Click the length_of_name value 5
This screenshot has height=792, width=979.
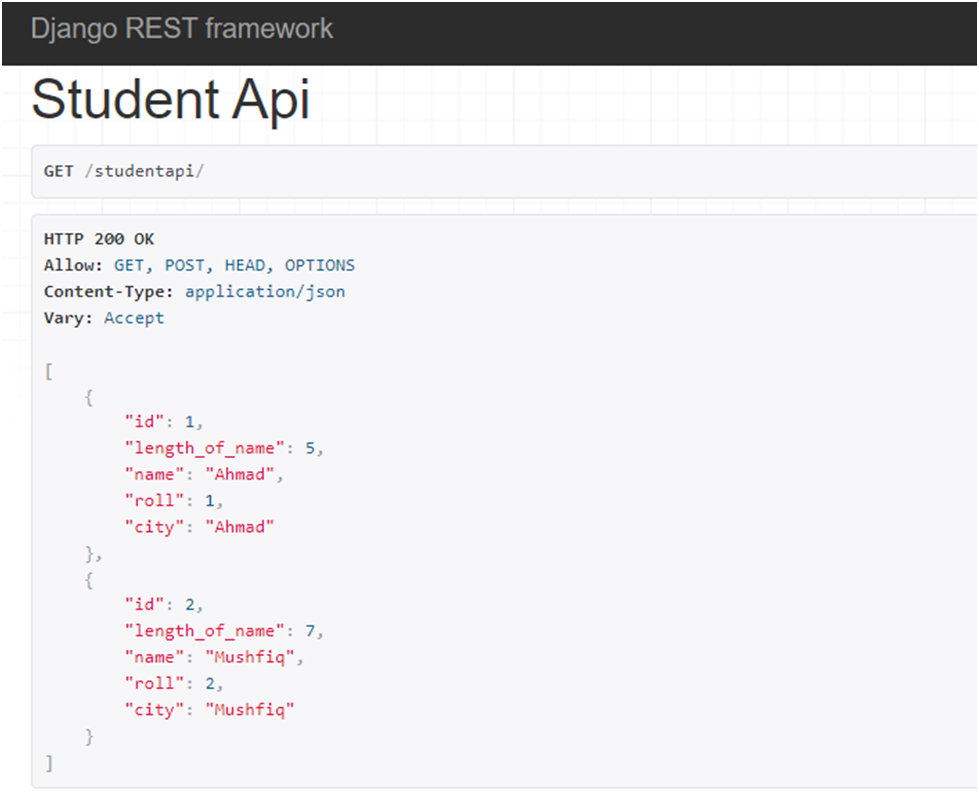tap(310, 448)
